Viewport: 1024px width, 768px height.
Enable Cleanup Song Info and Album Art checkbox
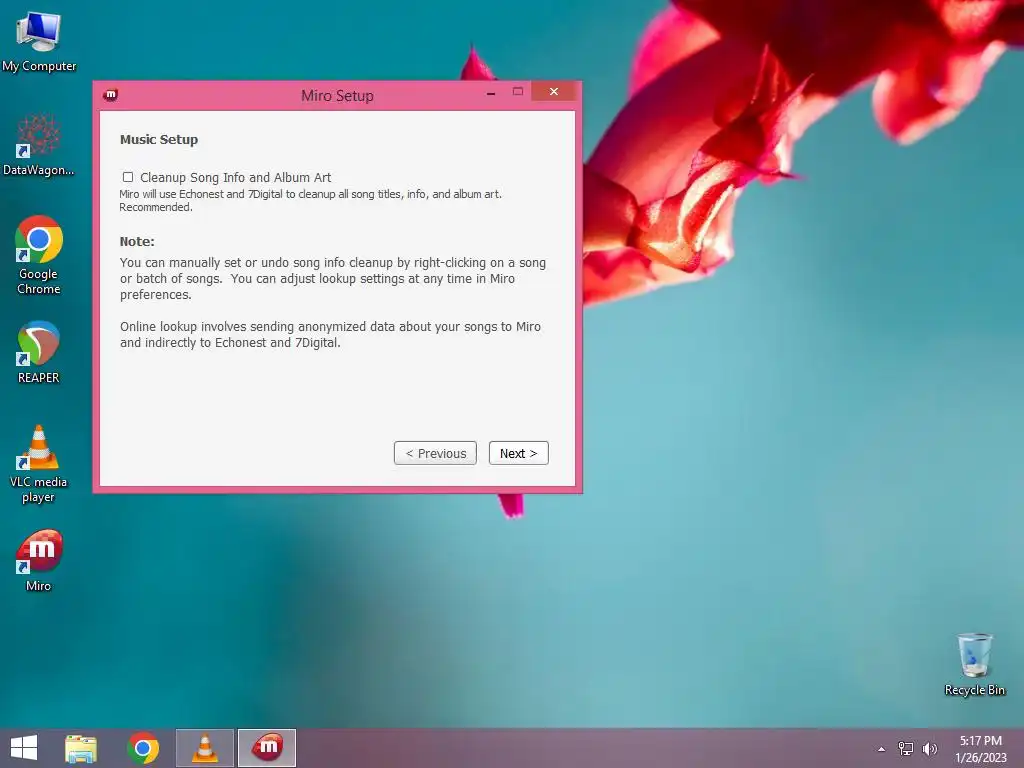(x=128, y=177)
